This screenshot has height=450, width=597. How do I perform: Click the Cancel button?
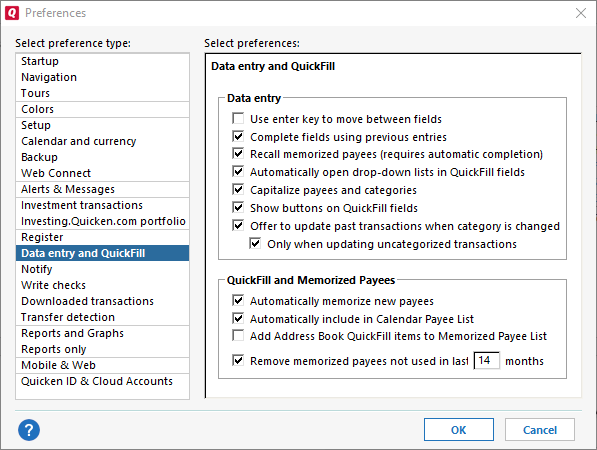[x=540, y=430]
